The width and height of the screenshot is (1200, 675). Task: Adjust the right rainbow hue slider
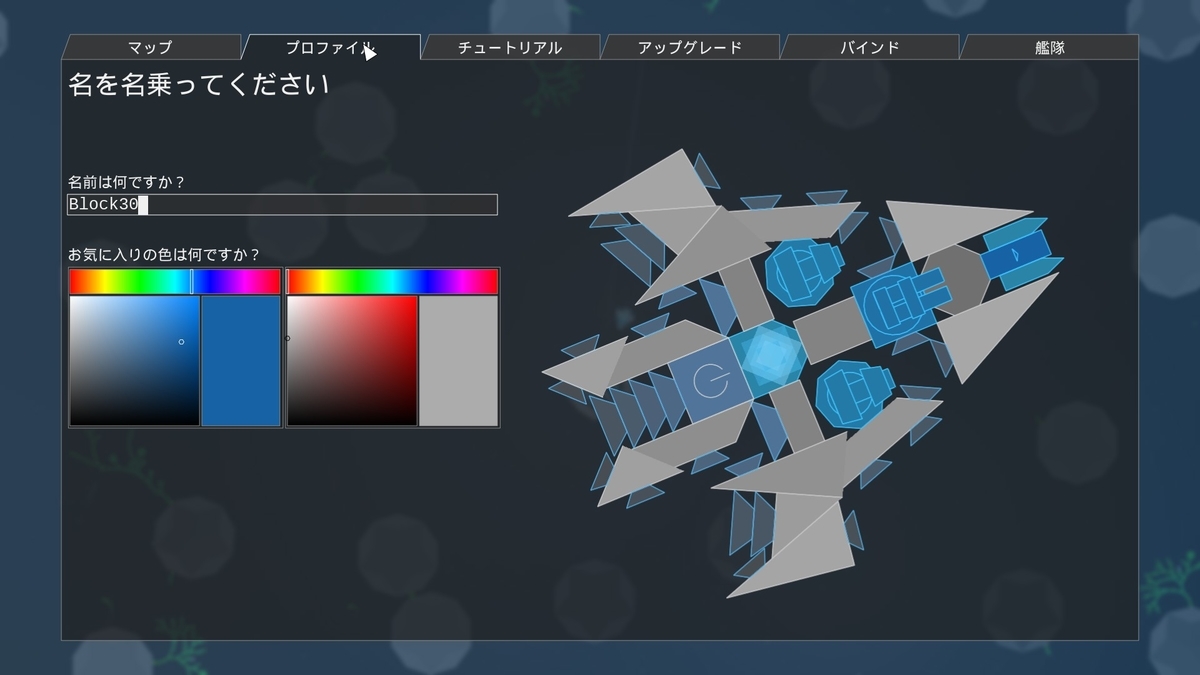[392, 281]
